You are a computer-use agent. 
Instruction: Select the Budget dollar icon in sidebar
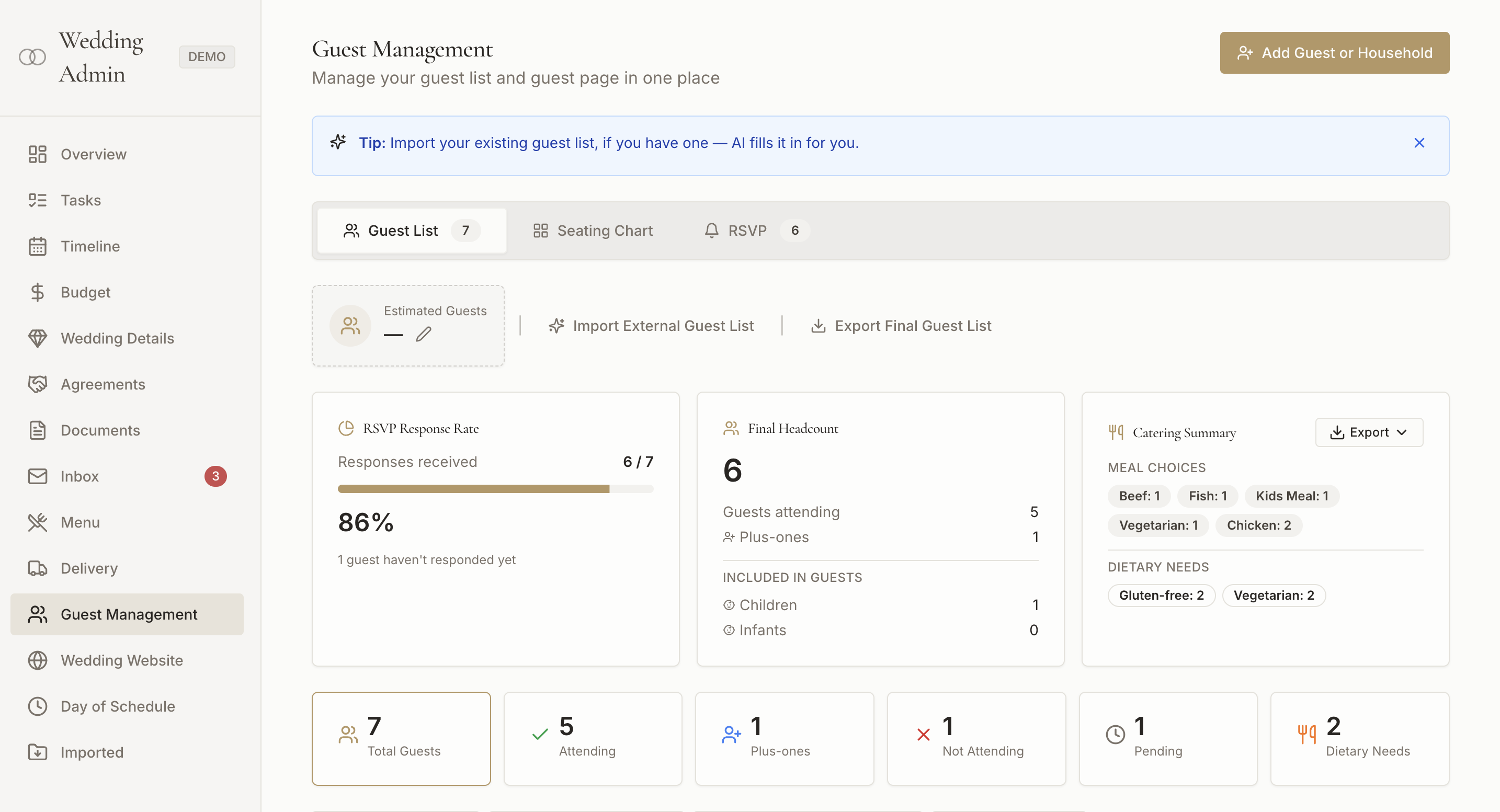pyautogui.click(x=38, y=292)
